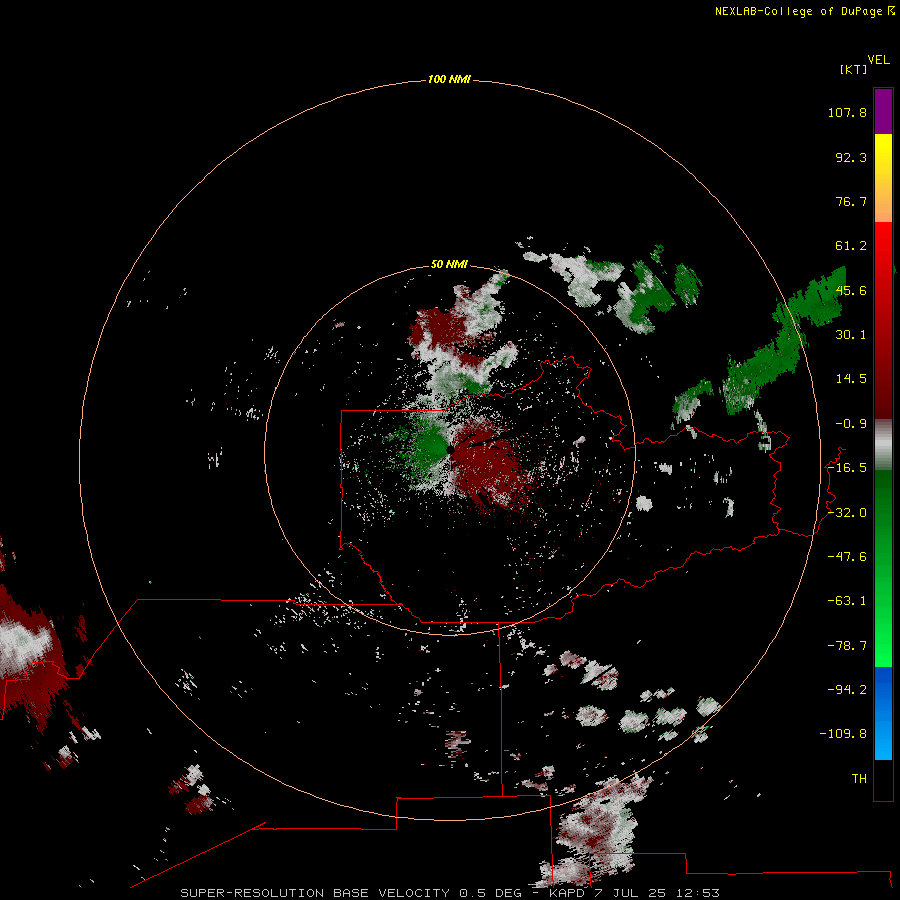
Task: Click the -16.5 legend value
Action: [847, 468]
